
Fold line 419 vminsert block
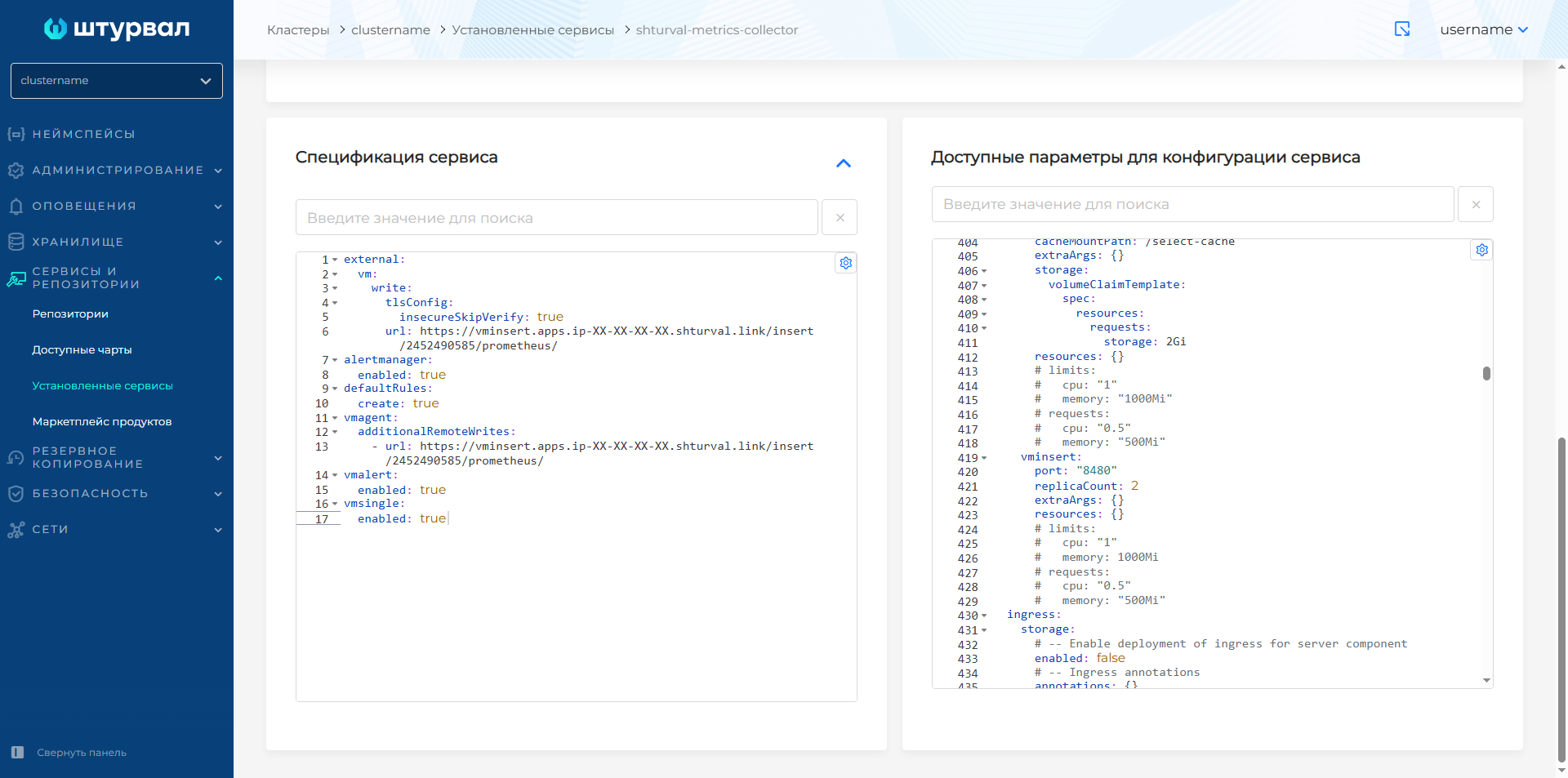[x=984, y=458]
